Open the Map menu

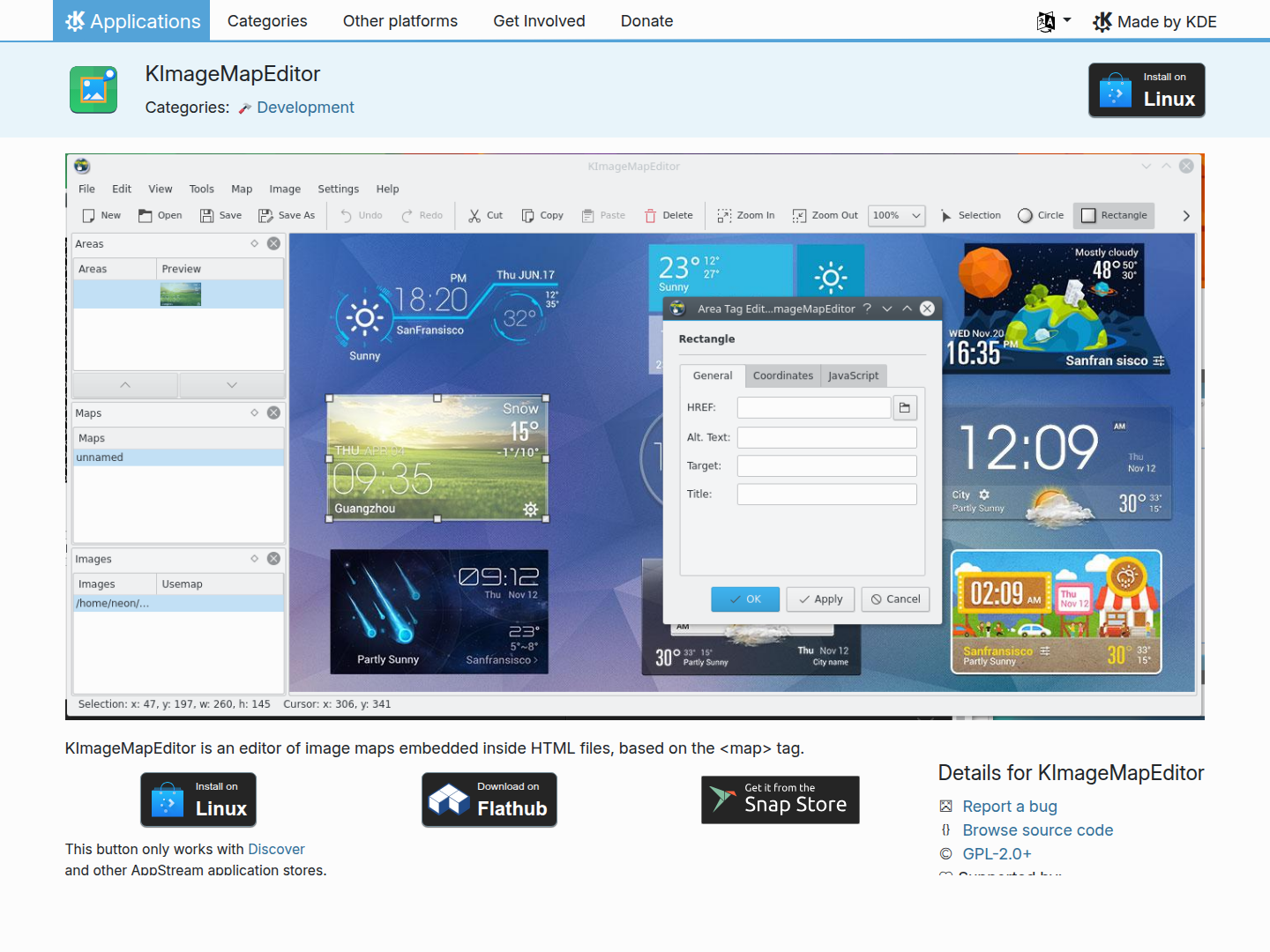click(242, 190)
